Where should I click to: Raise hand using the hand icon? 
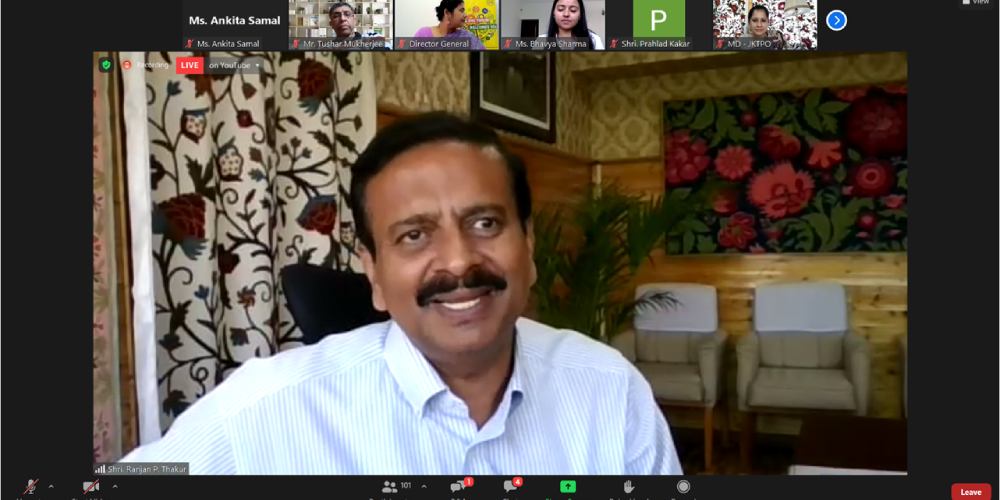coord(629,487)
